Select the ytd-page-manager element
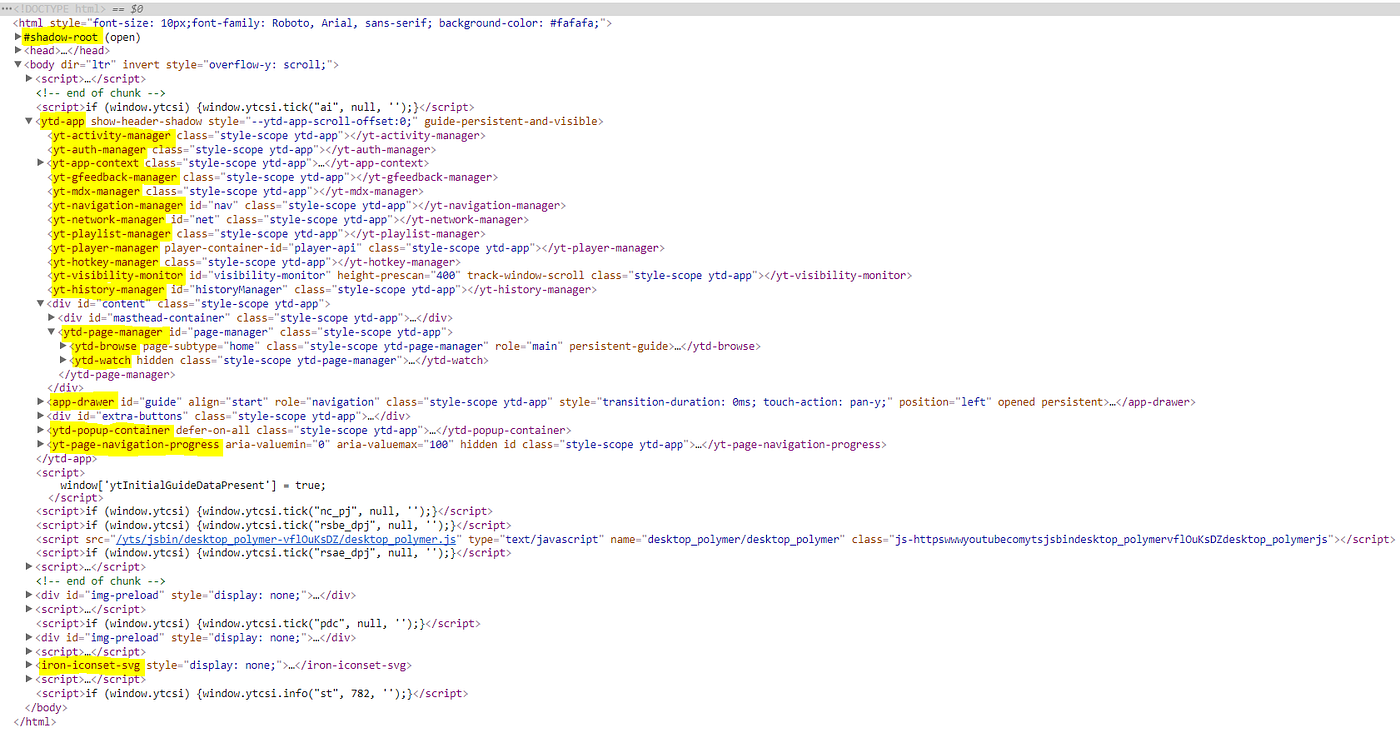This screenshot has width=1400, height=733. pyautogui.click(x=113, y=331)
